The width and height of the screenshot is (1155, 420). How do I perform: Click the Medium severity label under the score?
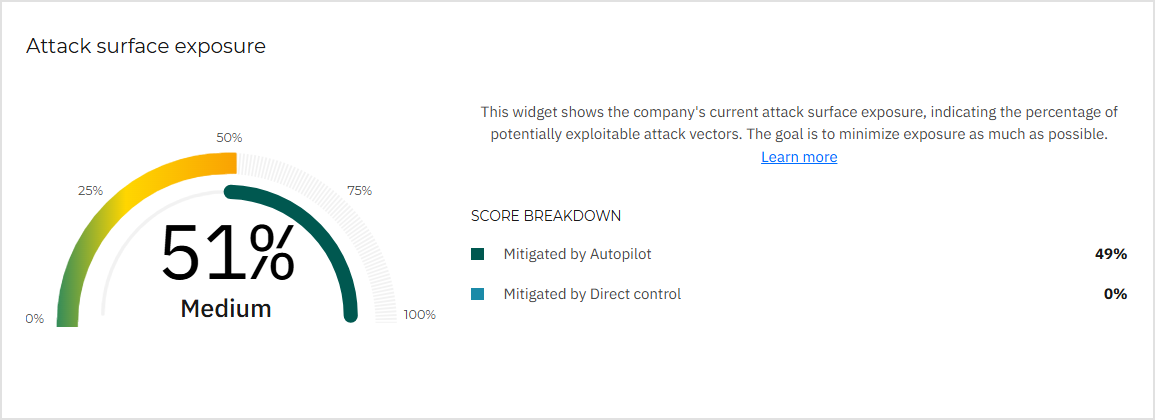[226, 309]
